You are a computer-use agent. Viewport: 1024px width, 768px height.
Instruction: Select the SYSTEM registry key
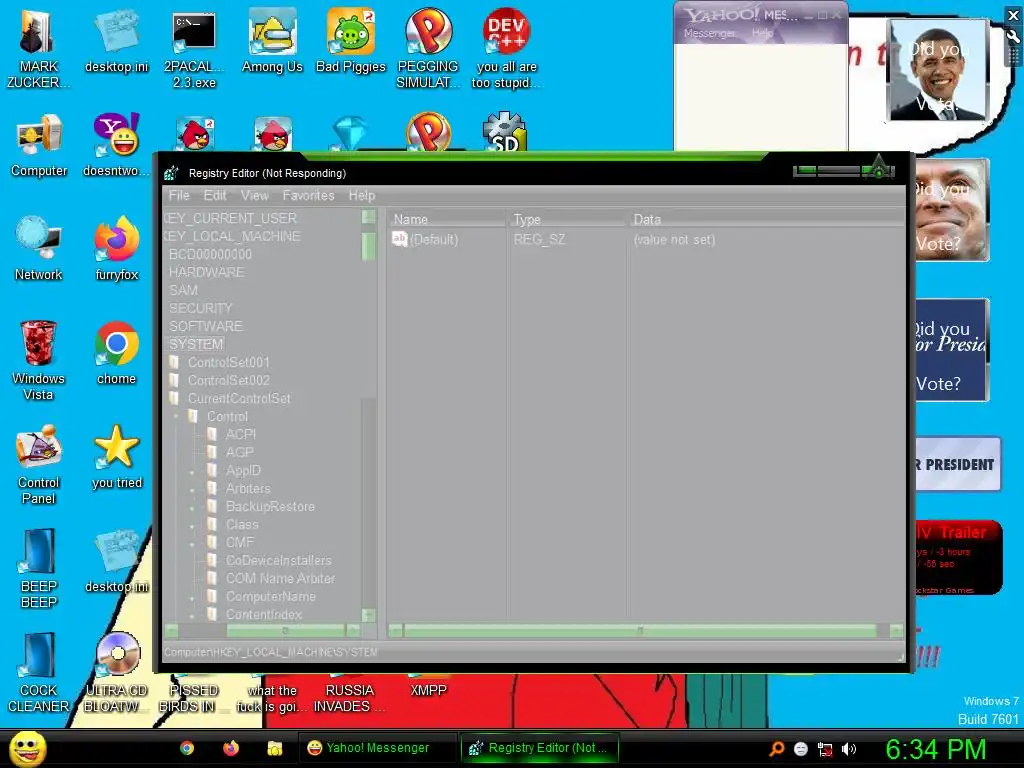(196, 344)
